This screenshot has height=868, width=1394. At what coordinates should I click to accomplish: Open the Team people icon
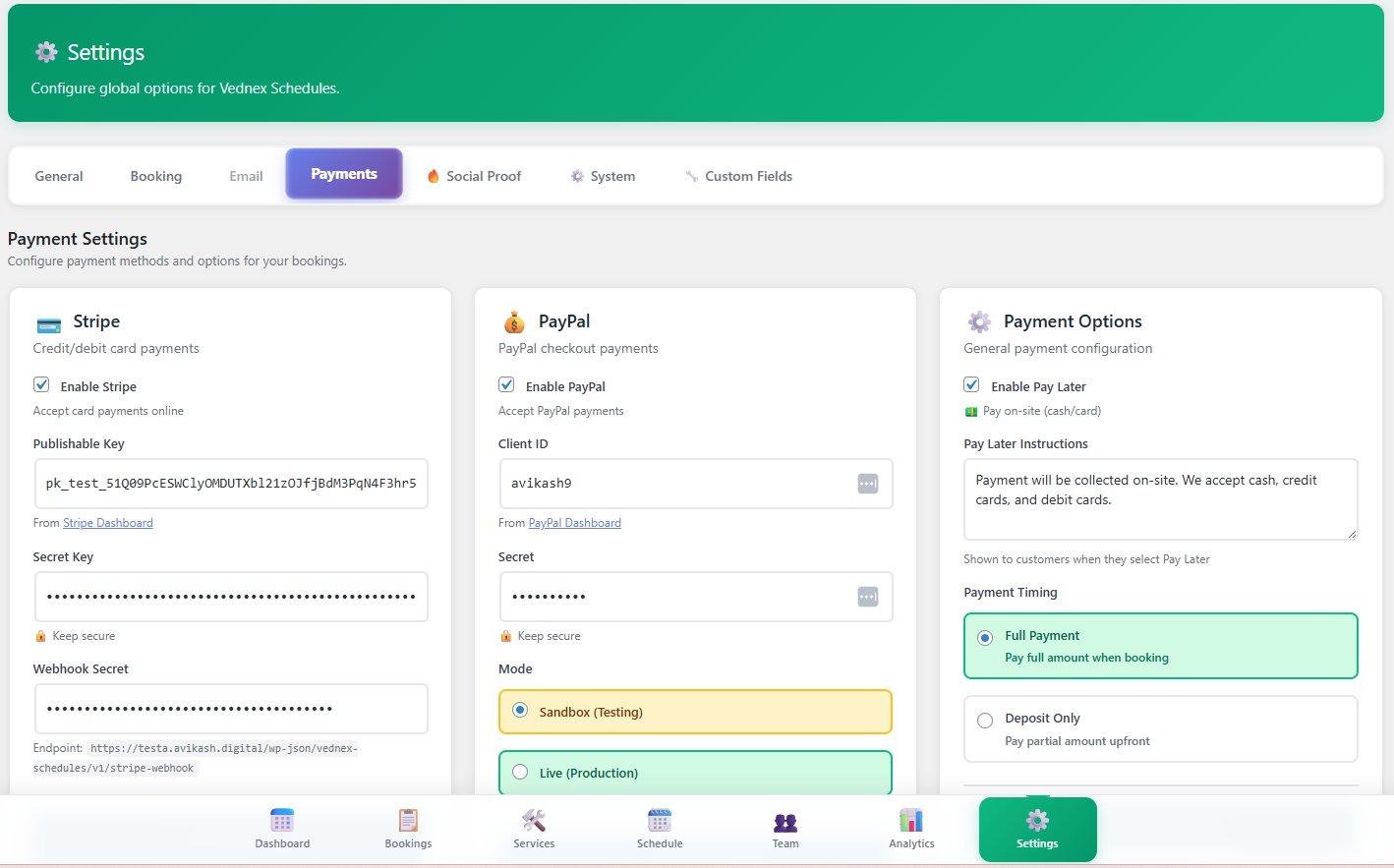coord(785,822)
